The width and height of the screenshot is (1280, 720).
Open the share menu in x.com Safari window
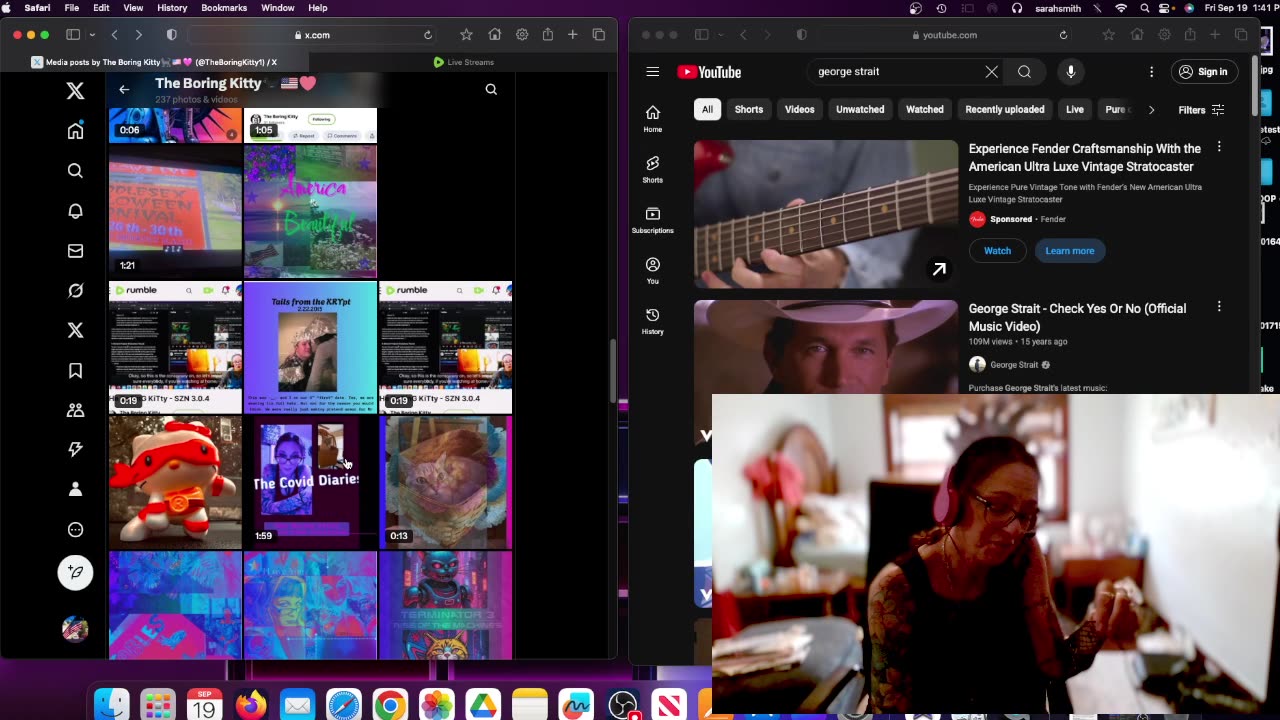click(548, 35)
